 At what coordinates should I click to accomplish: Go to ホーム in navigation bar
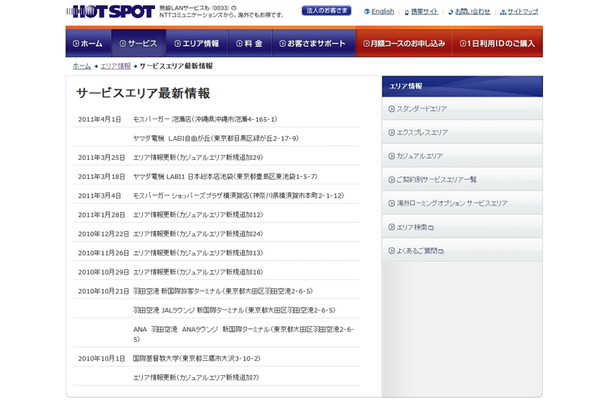pos(88,43)
